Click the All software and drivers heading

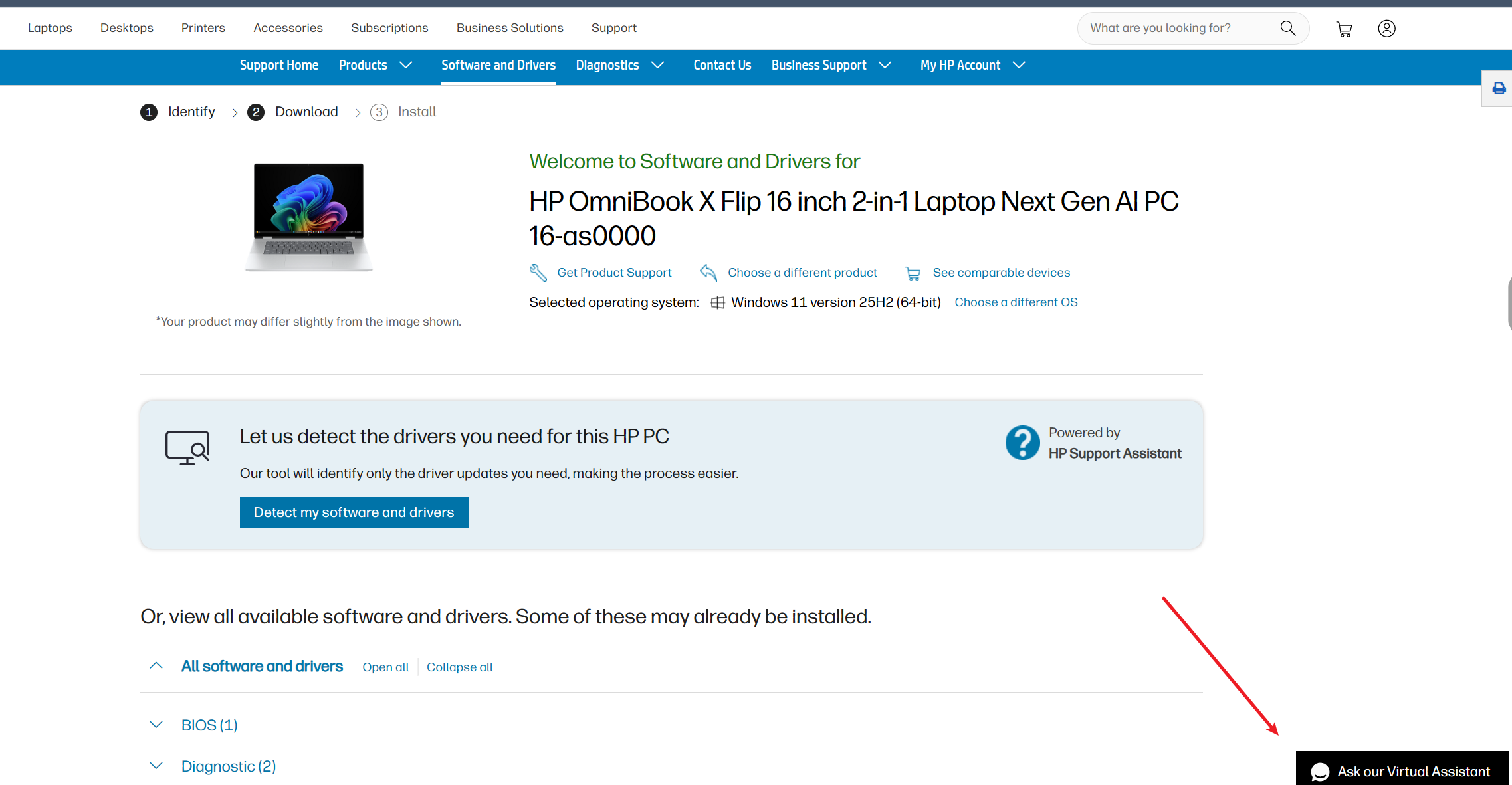click(x=262, y=666)
